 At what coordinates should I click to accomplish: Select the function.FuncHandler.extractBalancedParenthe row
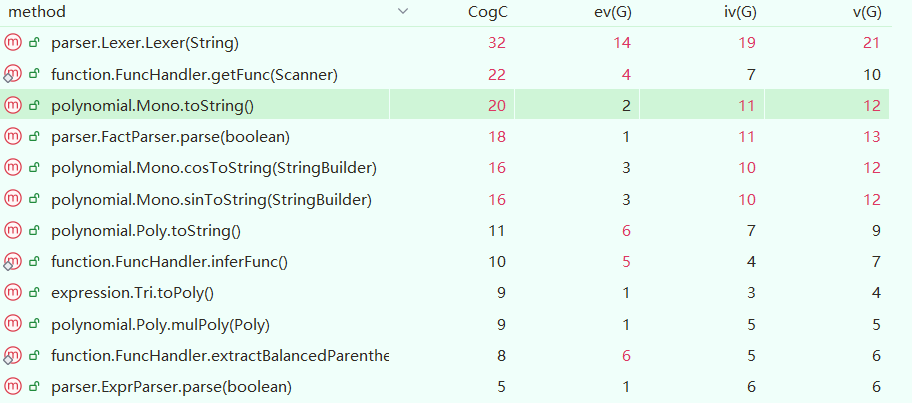click(219, 355)
